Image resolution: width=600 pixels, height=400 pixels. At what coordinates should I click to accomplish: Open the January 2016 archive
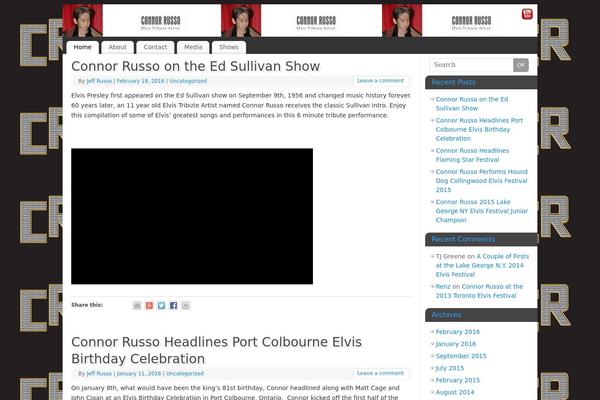coord(456,344)
